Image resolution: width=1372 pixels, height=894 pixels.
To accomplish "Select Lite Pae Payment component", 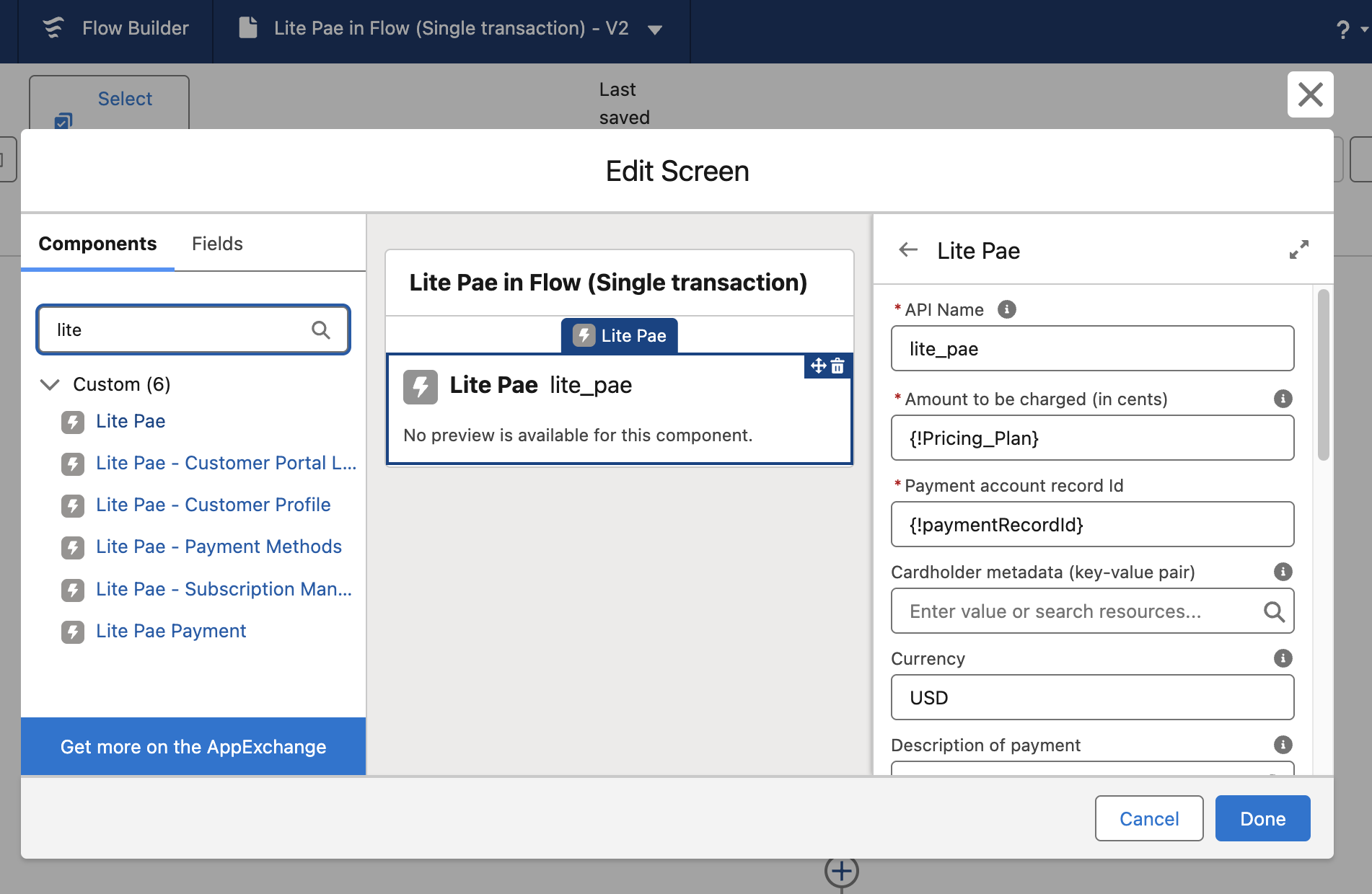I will point(171,631).
